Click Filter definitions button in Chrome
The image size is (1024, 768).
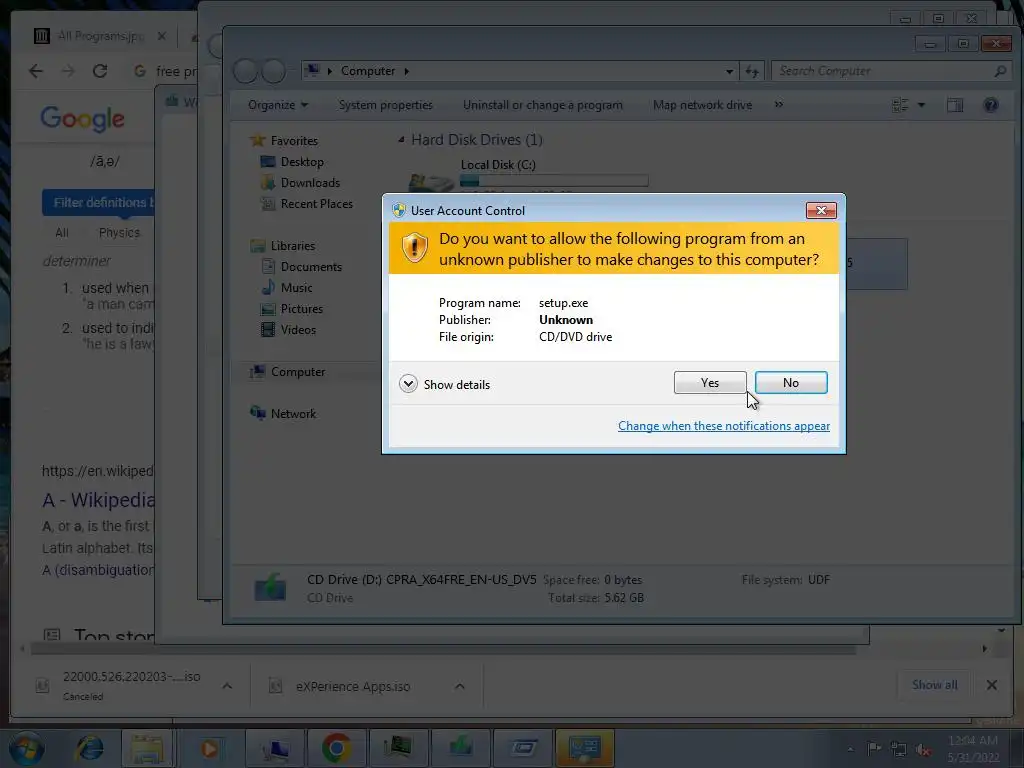99,202
